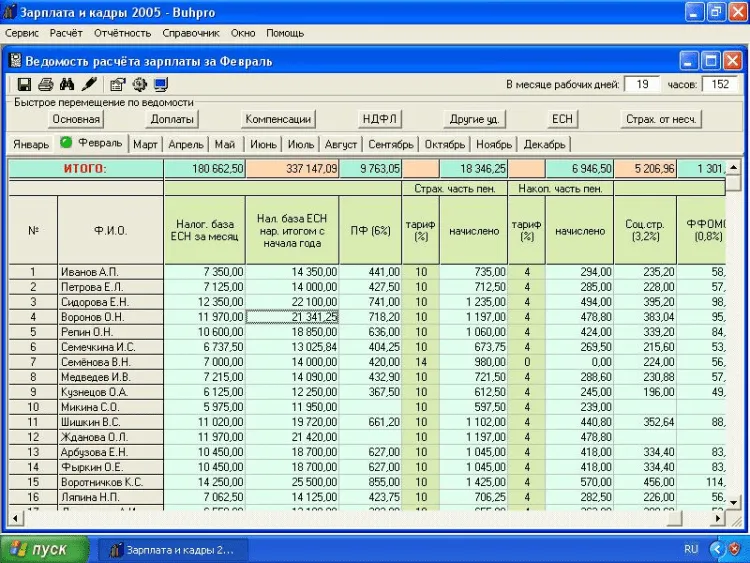Click the Save floppy disk icon
The width and height of the screenshot is (750, 563).
coord(25,85)
